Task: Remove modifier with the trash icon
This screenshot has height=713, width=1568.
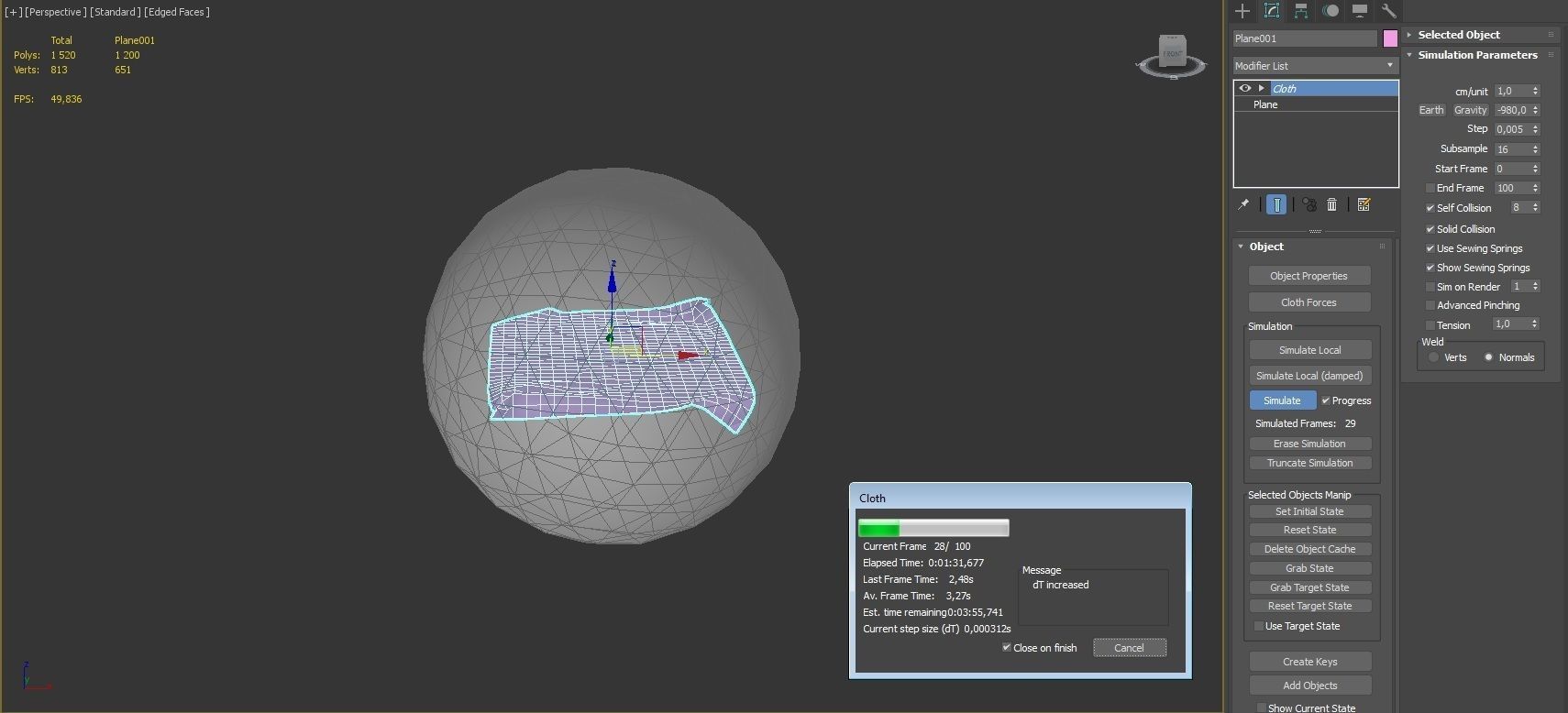Action: (x=1332, y=204)
